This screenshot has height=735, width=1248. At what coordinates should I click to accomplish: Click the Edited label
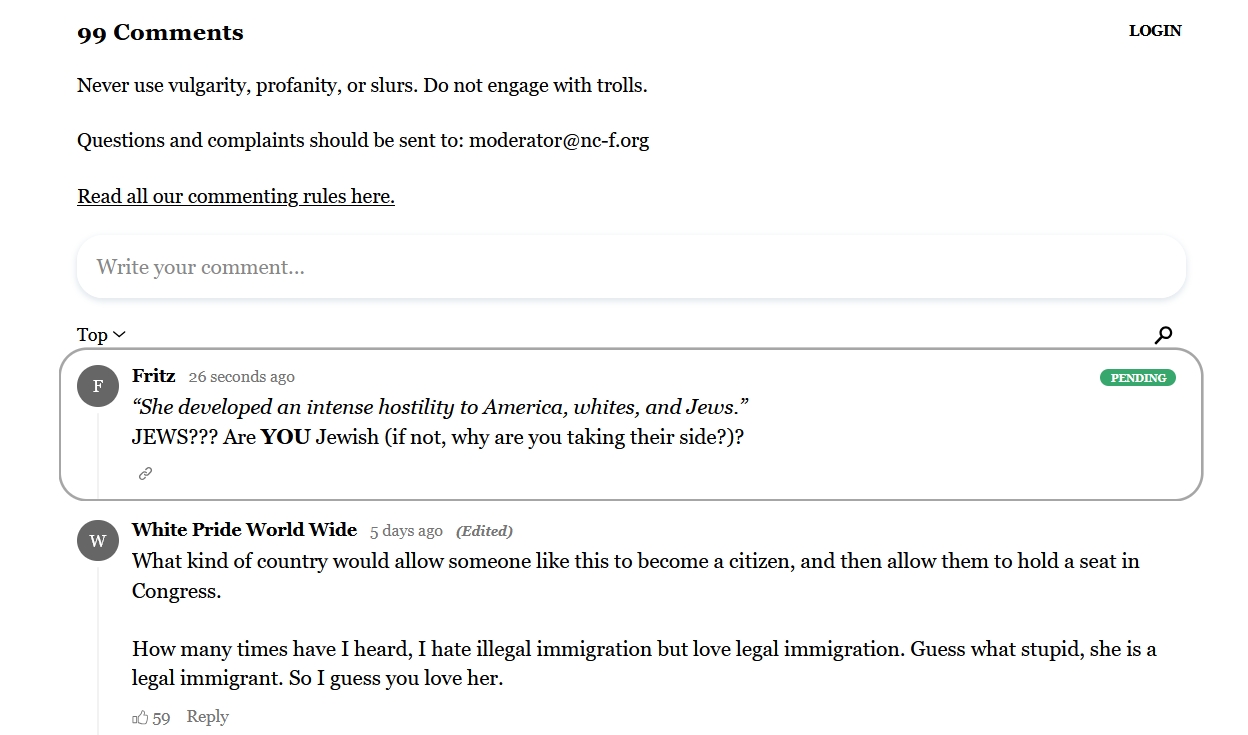484,531
